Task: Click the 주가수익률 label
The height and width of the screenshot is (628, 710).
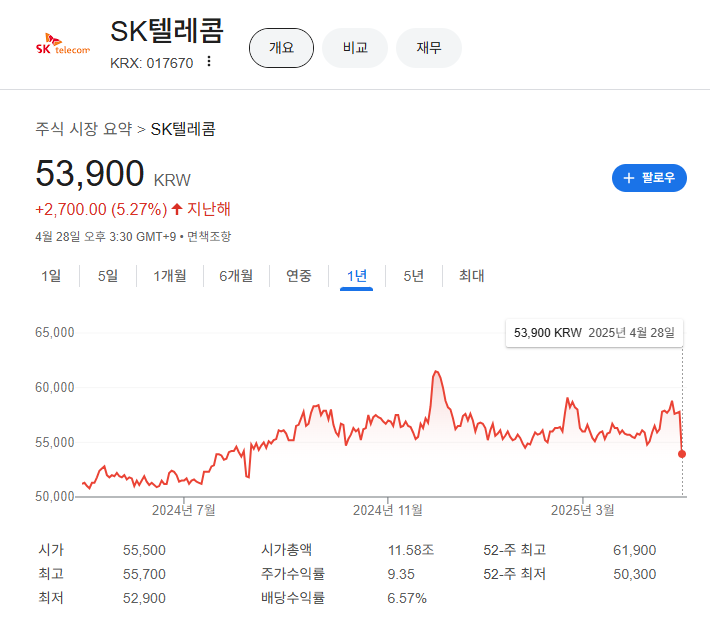Action: point(293,574)
